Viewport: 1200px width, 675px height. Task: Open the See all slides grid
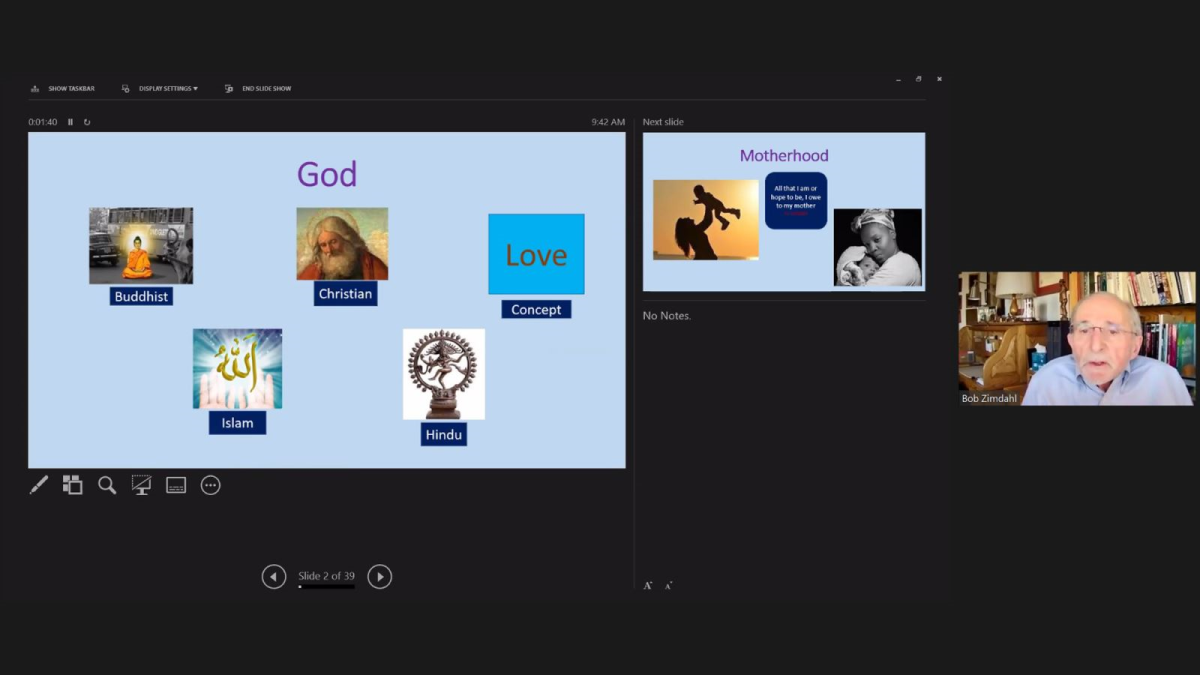[73, 485]
